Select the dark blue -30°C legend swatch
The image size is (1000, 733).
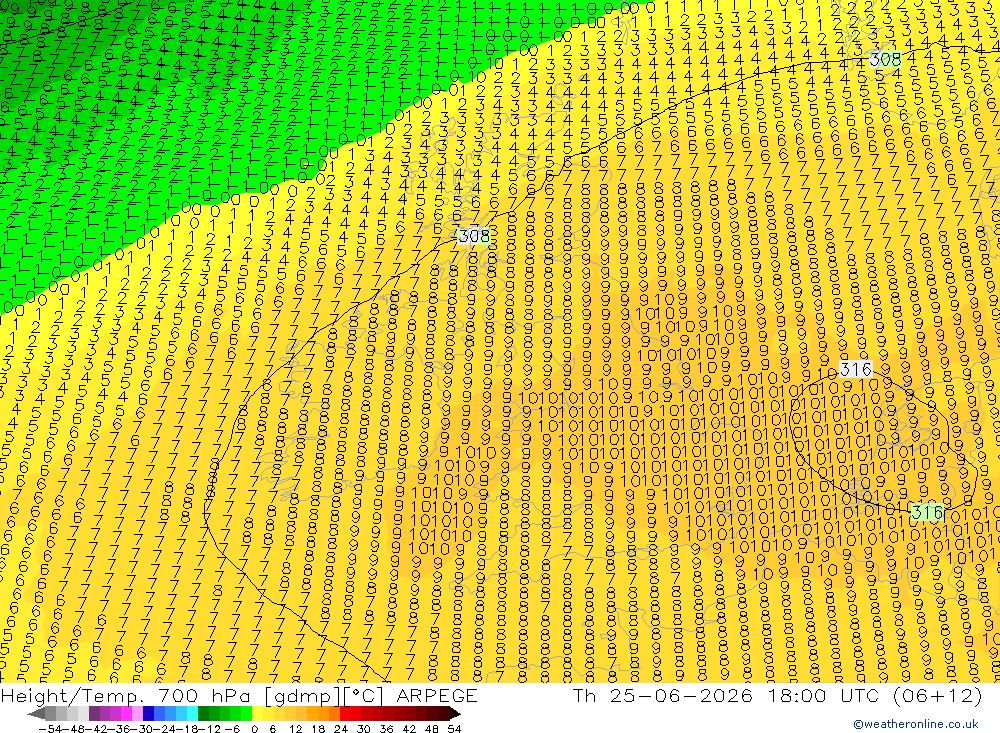click(149, 713)
